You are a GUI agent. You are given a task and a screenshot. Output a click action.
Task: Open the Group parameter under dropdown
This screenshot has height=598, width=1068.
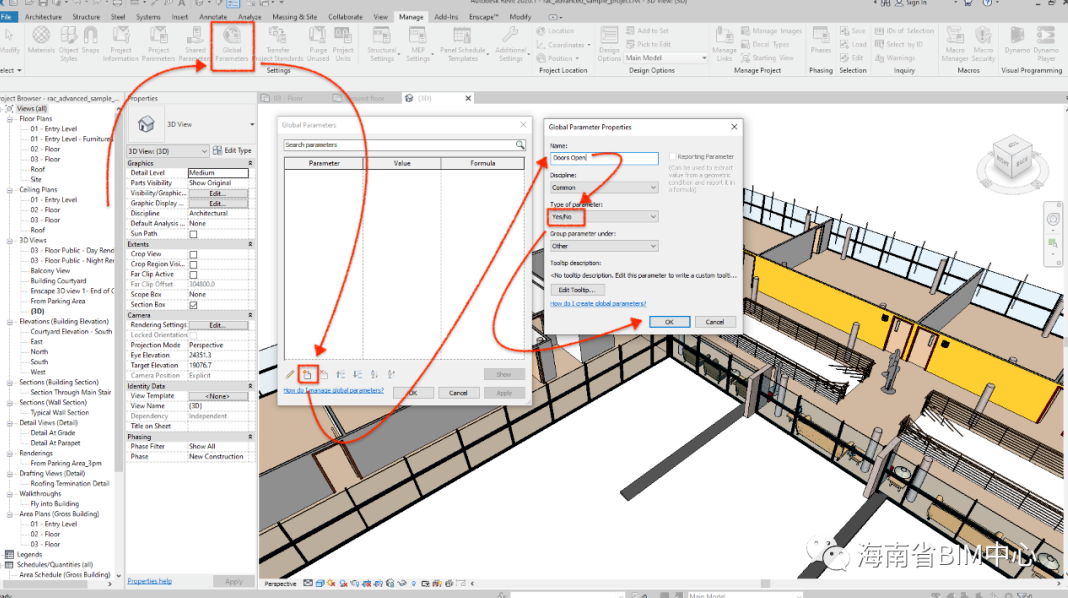[604, 245]
